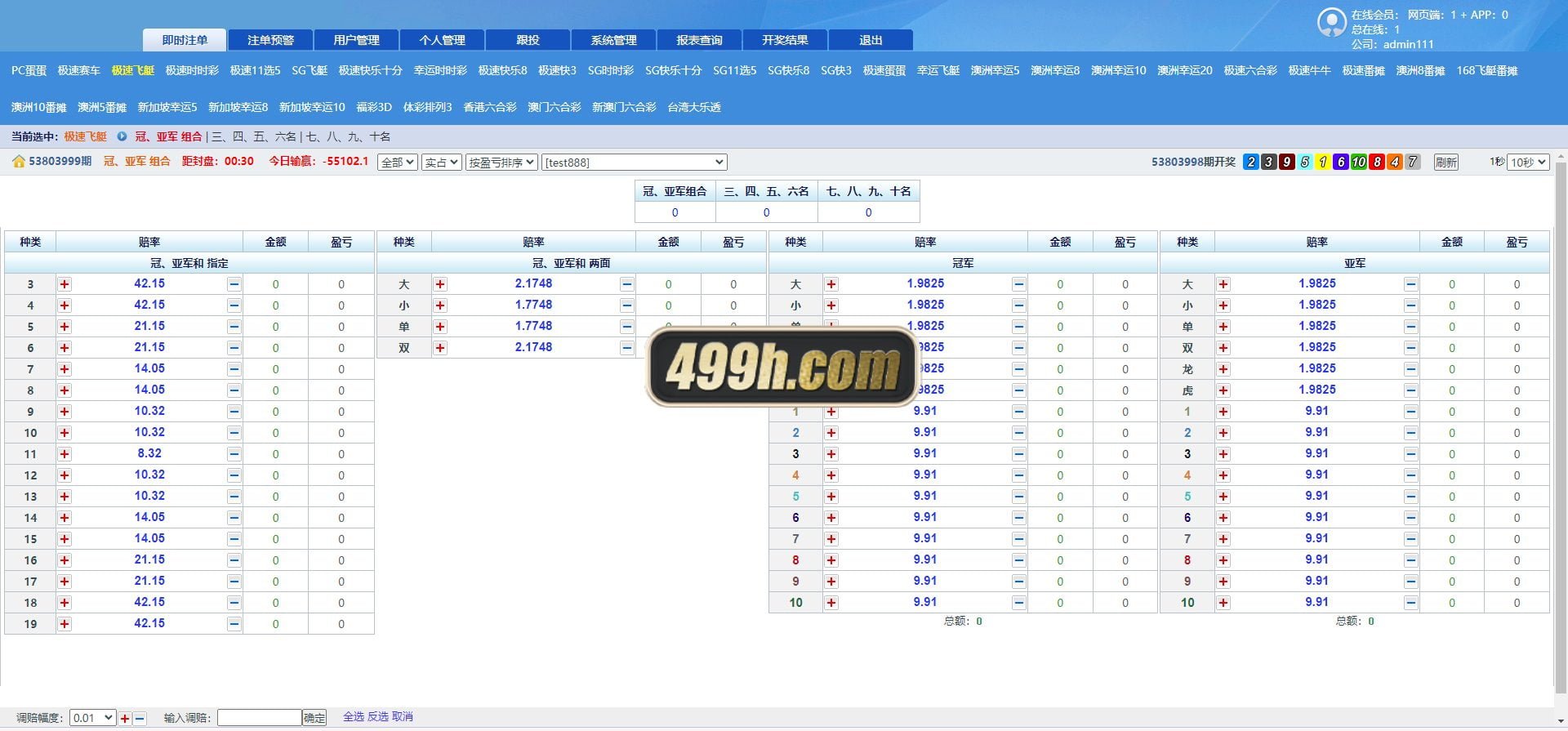Click the 取消 link

coord(403,717)
